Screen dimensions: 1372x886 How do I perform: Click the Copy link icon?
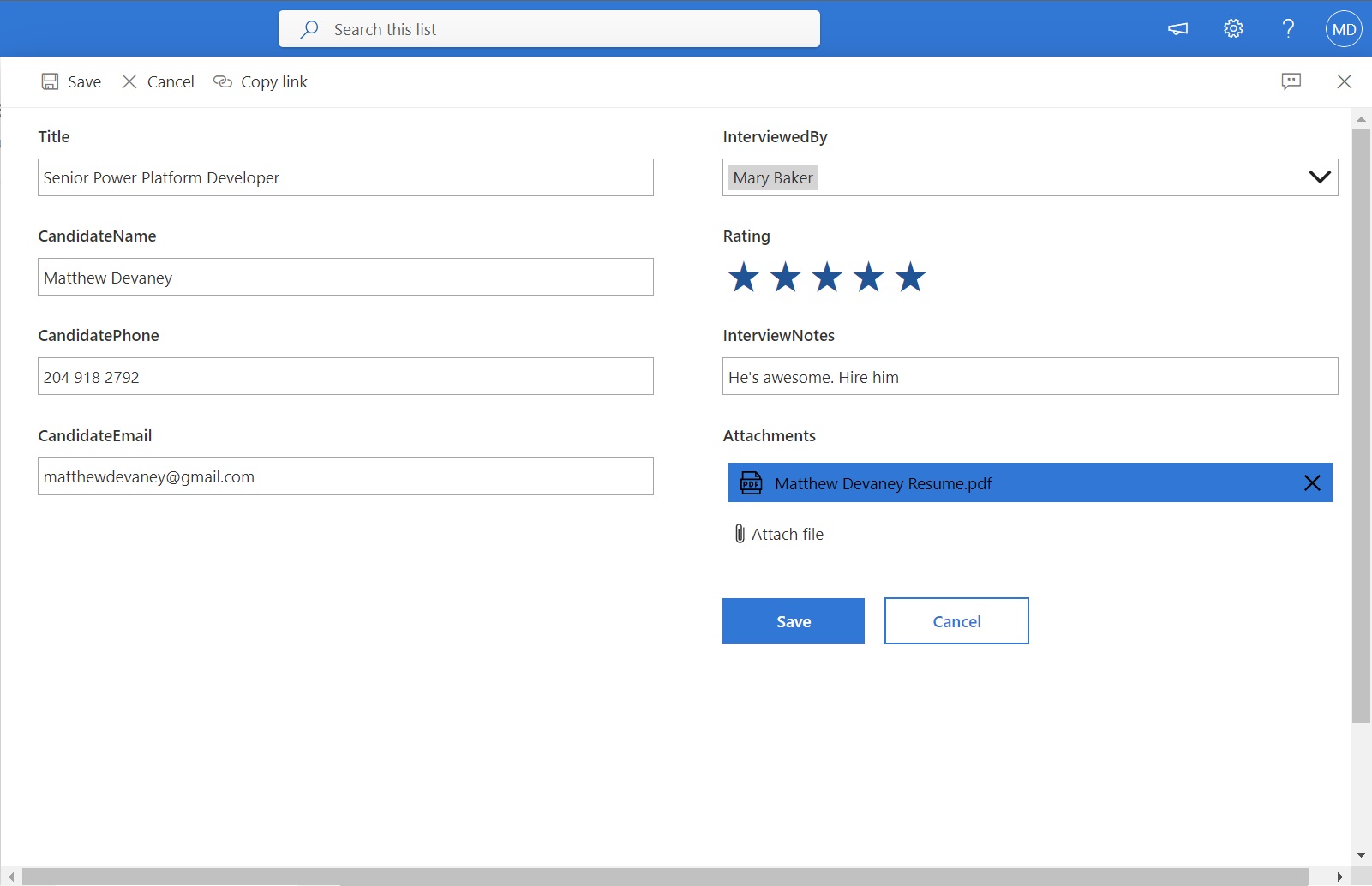pos(224,81)
